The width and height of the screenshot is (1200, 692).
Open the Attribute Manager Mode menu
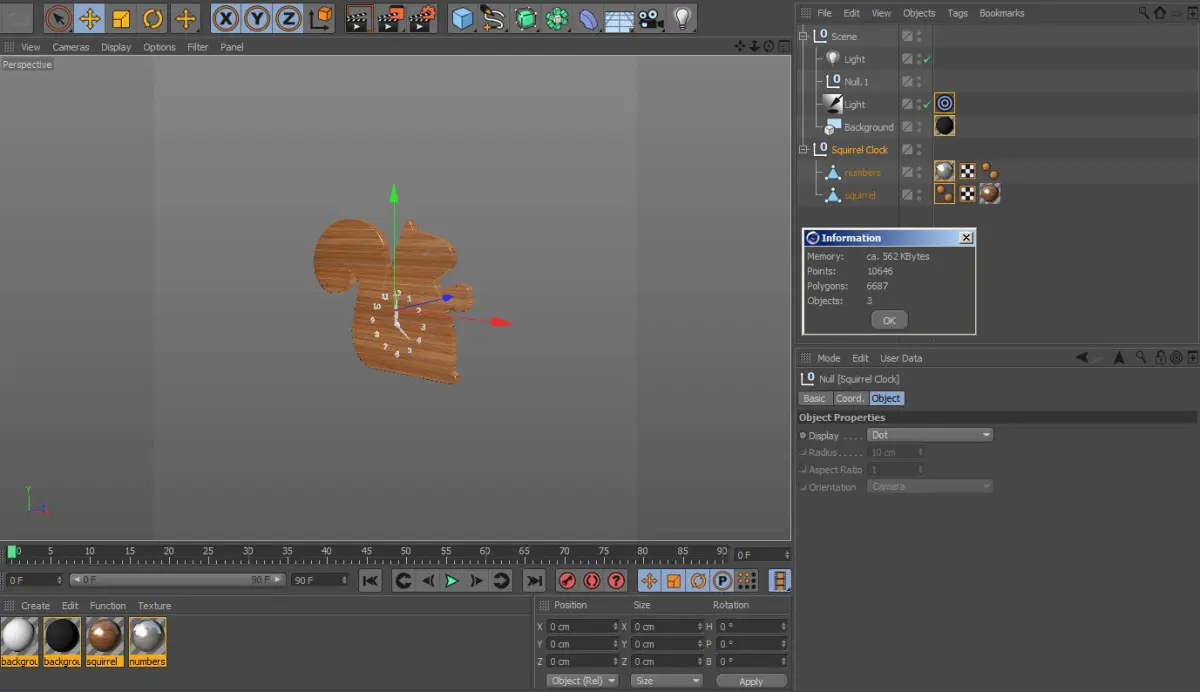[829, 358]
